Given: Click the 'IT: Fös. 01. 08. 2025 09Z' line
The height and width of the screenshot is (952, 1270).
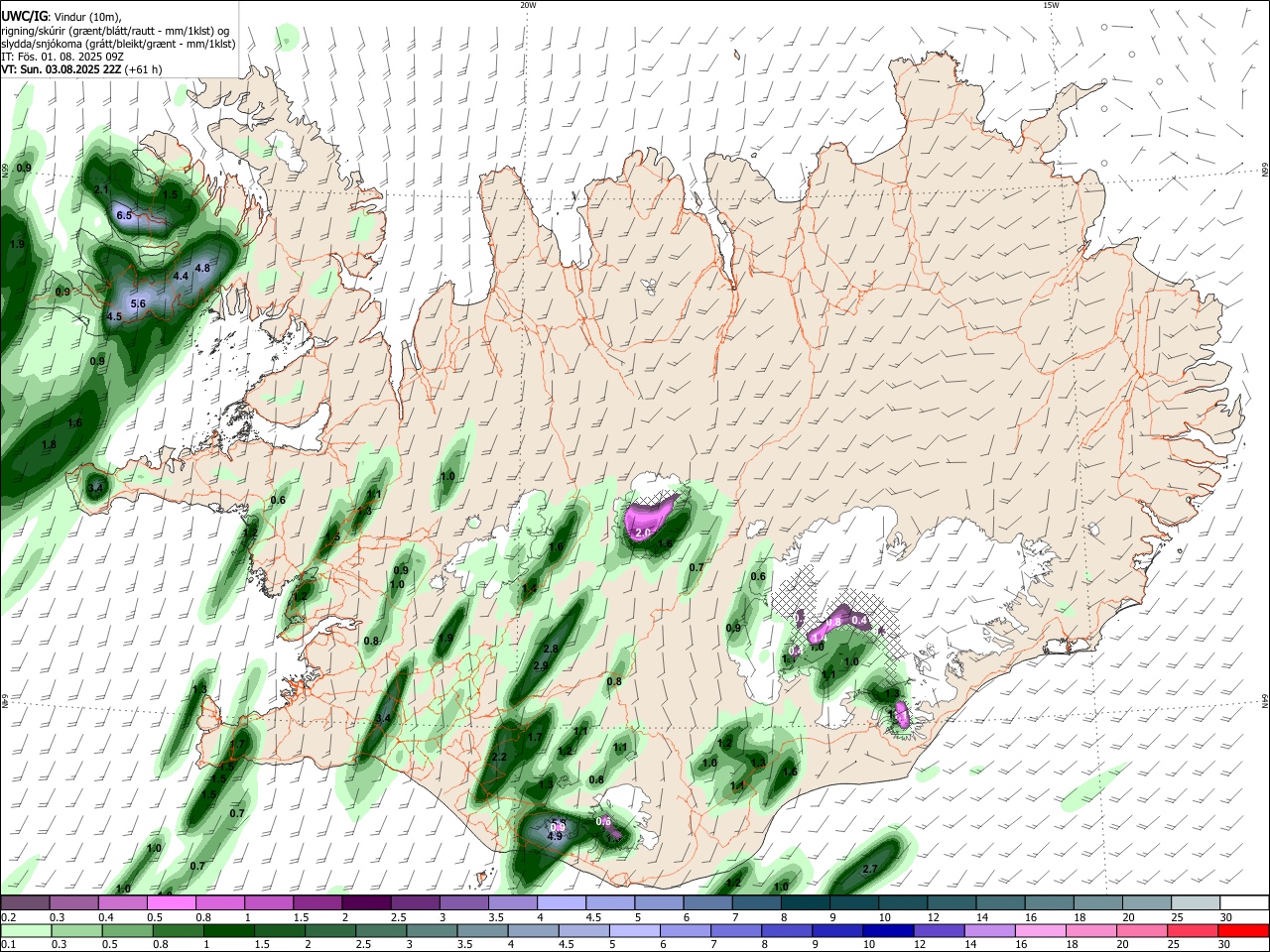Looking at the screenshot, I should (x=63, y=57).
